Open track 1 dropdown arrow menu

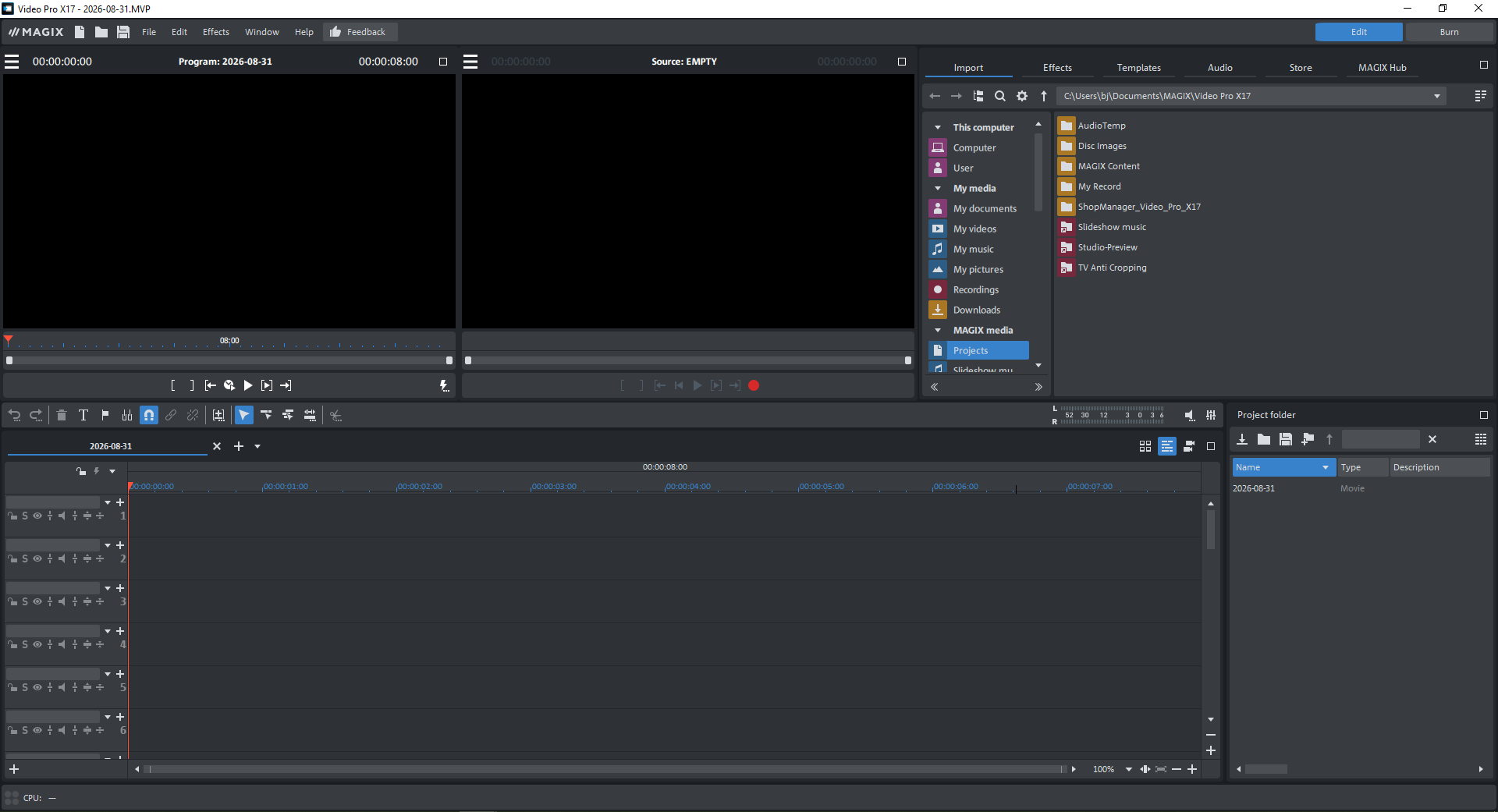pos(108,502)
